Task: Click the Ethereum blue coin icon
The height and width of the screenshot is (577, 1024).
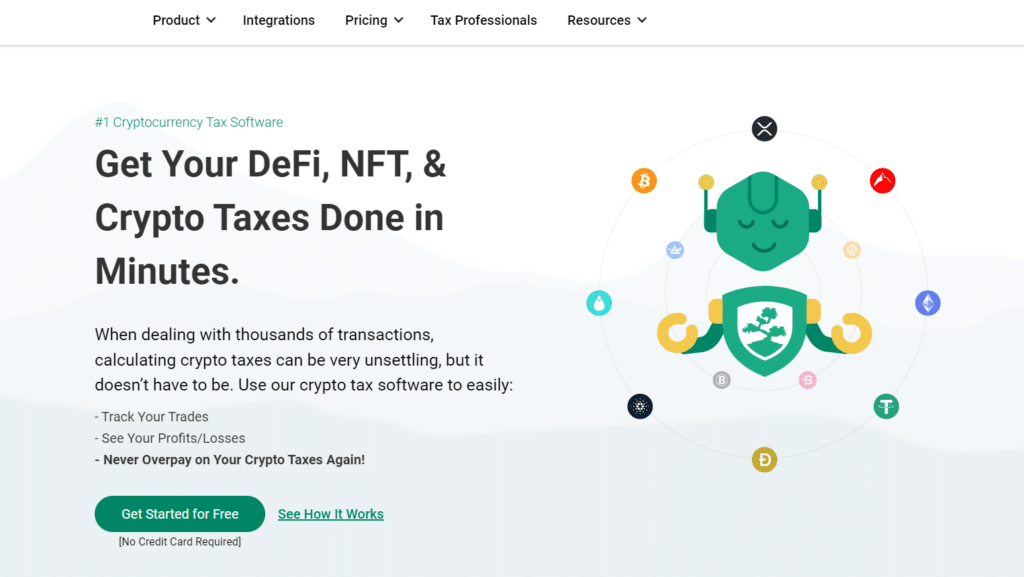Action: click(927, 303)
